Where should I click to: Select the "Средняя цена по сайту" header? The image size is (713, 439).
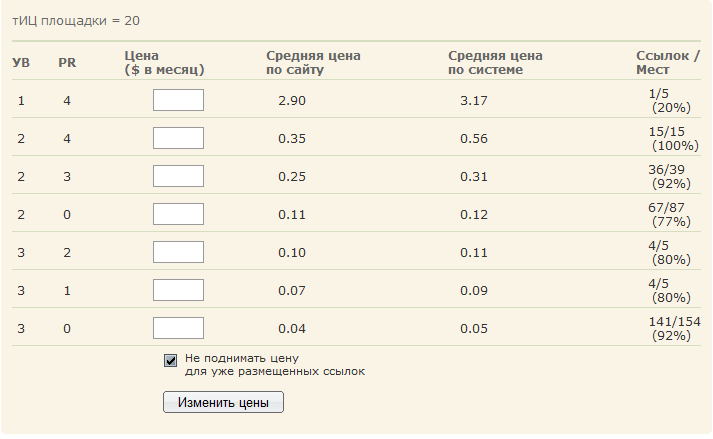313,63
